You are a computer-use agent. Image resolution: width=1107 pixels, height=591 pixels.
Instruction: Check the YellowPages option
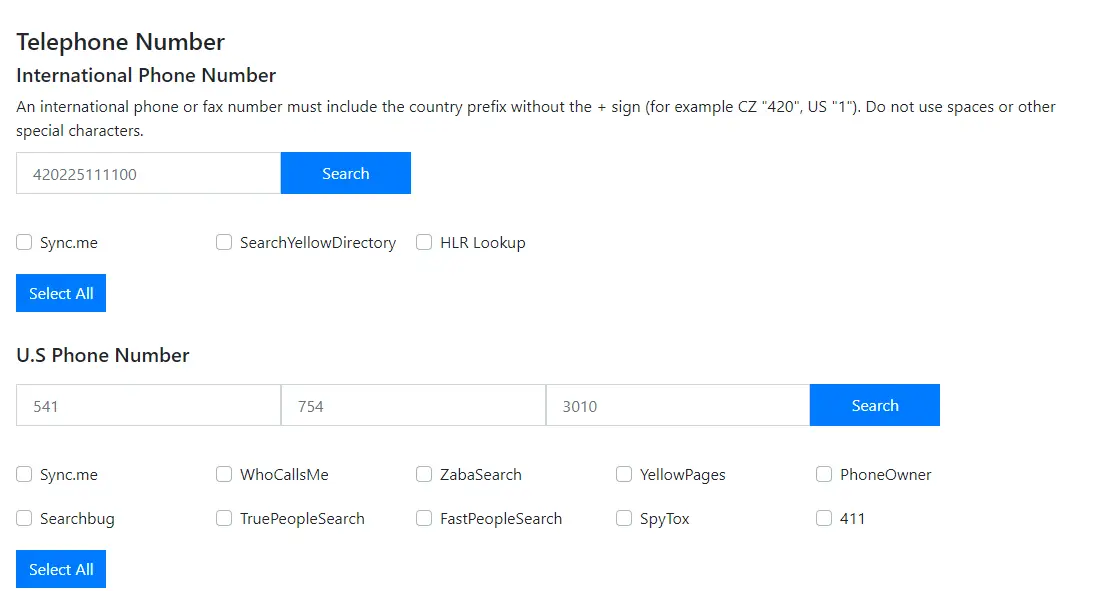tap(624, 474)
